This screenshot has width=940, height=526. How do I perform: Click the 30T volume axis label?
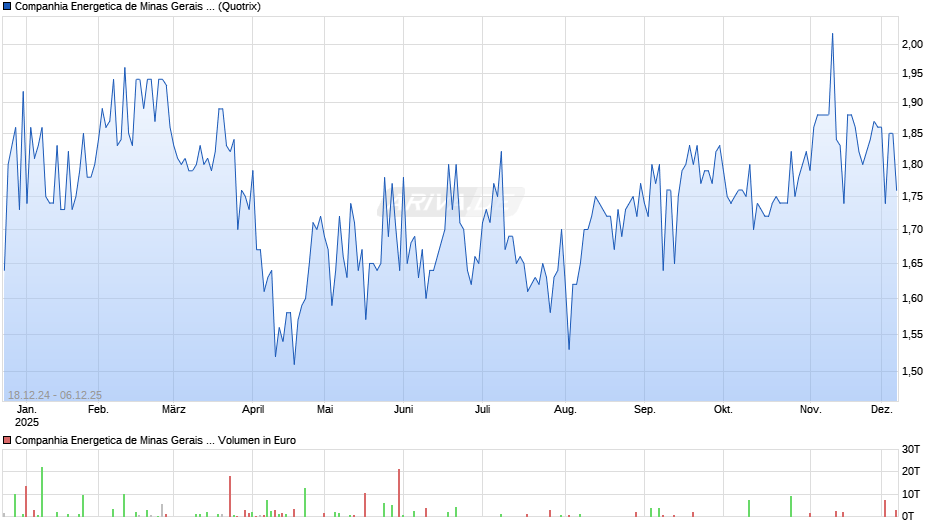pos(911,450)
